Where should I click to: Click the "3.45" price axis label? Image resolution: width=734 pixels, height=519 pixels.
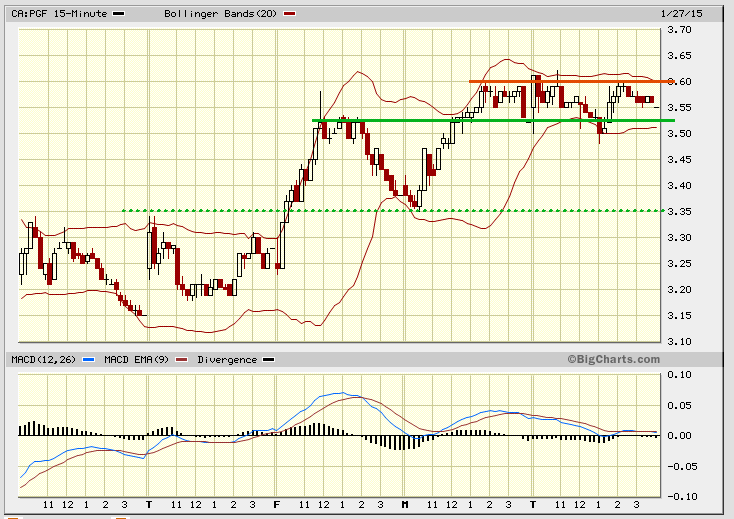tap(679, 160)
